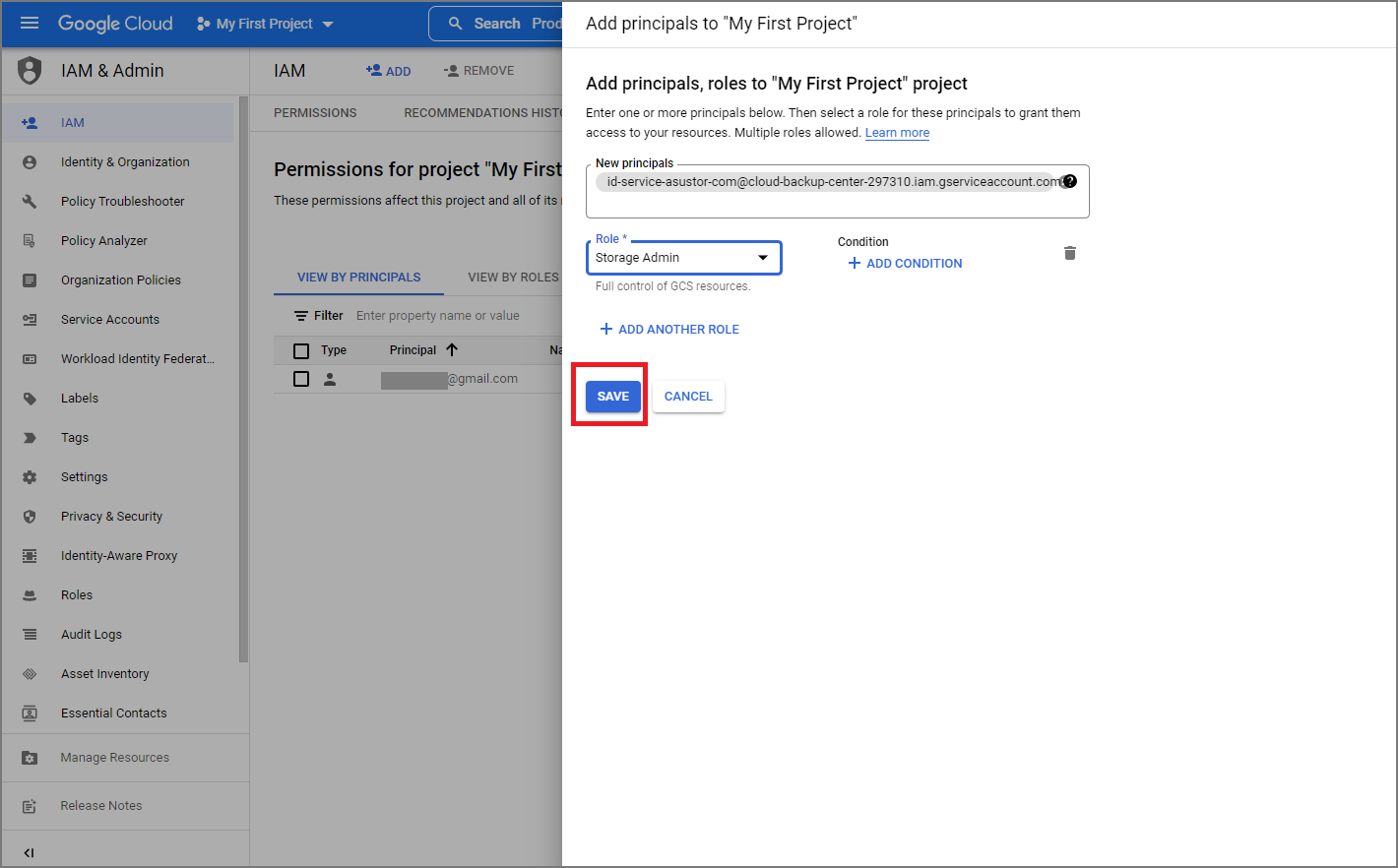
Task: Click the Privacy & Security shield icon
Action: click(x=30, y=517)
